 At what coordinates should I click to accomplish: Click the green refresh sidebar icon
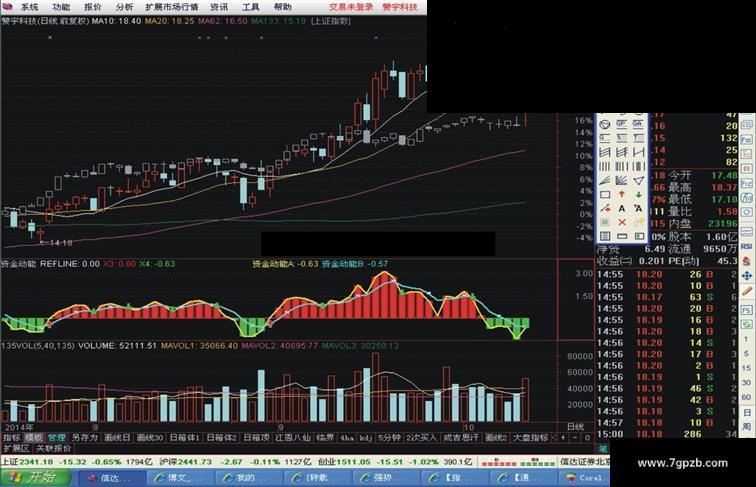click(x=747, y=325)
